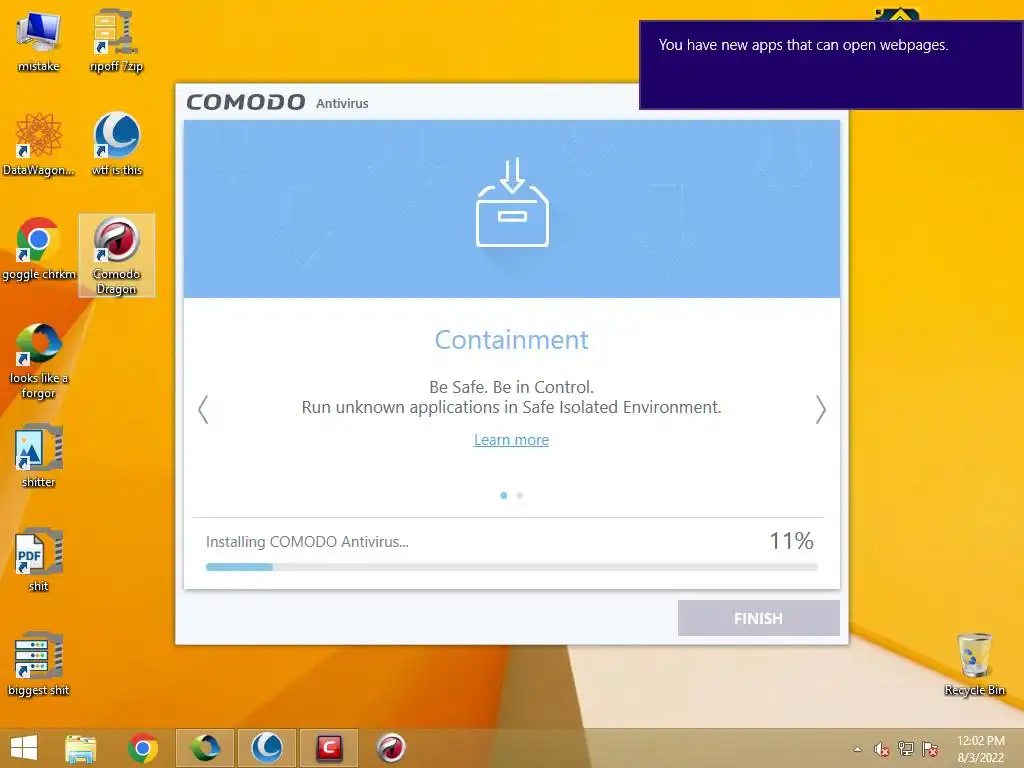Click the installation progress bar
Viewport: 1024px width, 768px height.
(x=511, y=567)
